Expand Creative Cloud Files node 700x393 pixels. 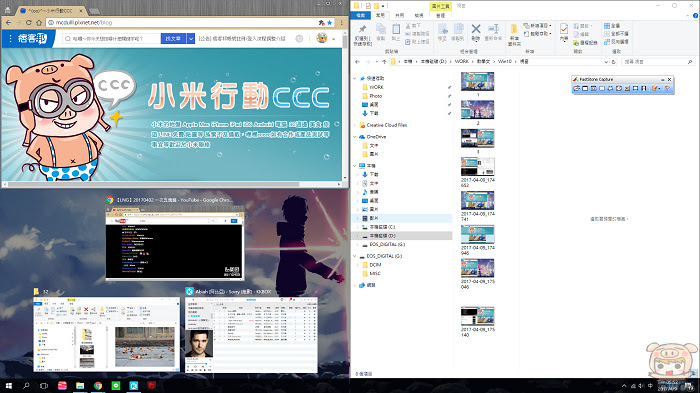coord(356,125)
